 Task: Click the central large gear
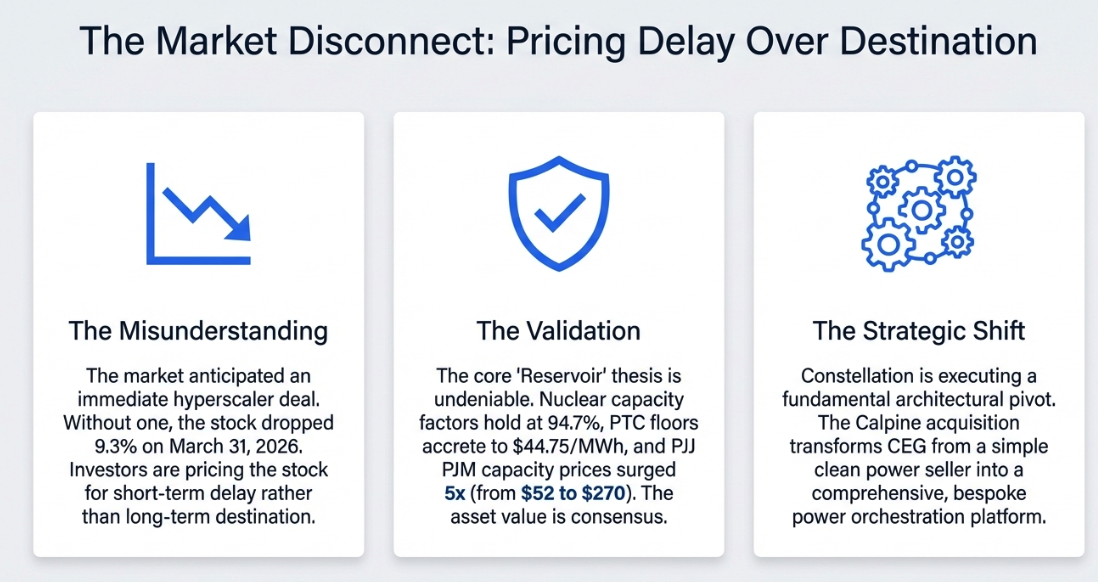coord(922,209)
